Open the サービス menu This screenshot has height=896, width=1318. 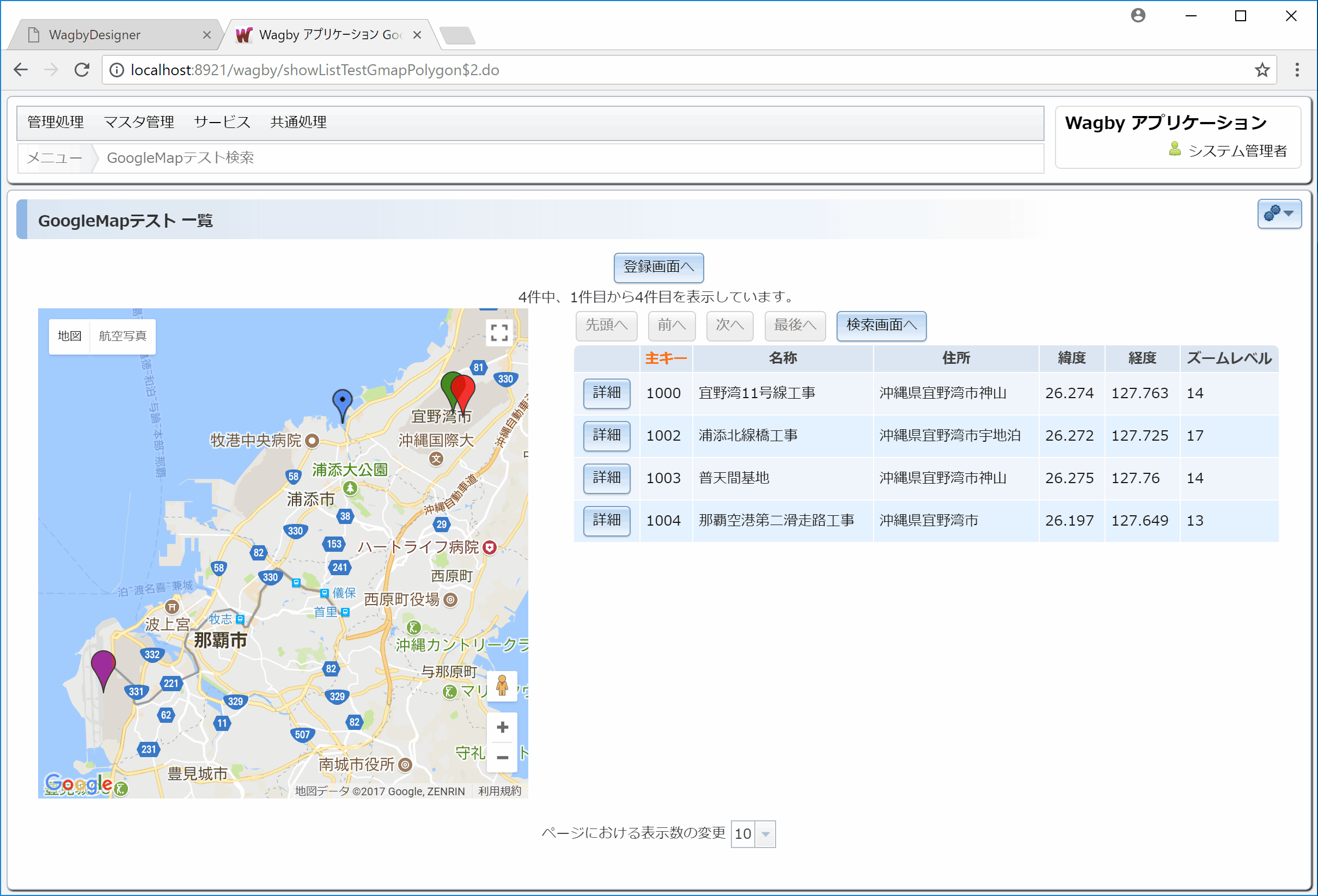[222, 122]
